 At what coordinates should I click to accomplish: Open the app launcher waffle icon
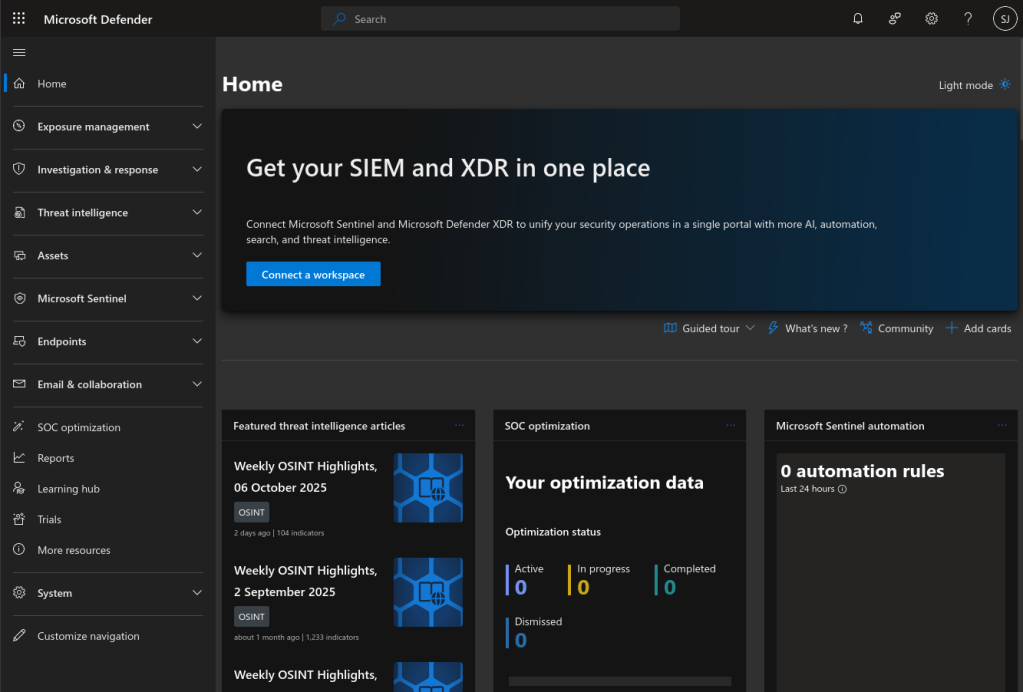click(x=19, y=19)
